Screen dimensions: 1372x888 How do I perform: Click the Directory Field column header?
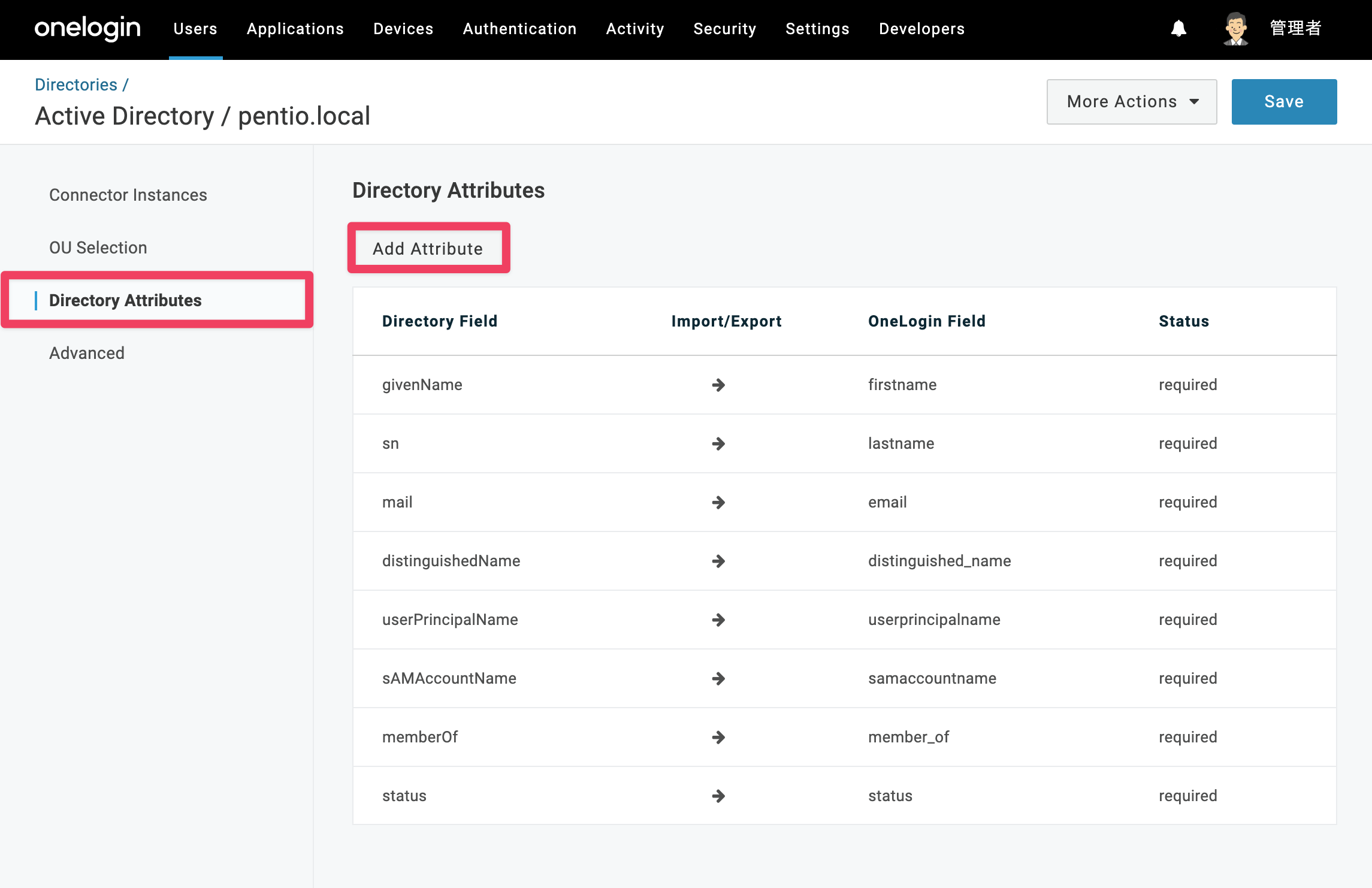[440, 321]
